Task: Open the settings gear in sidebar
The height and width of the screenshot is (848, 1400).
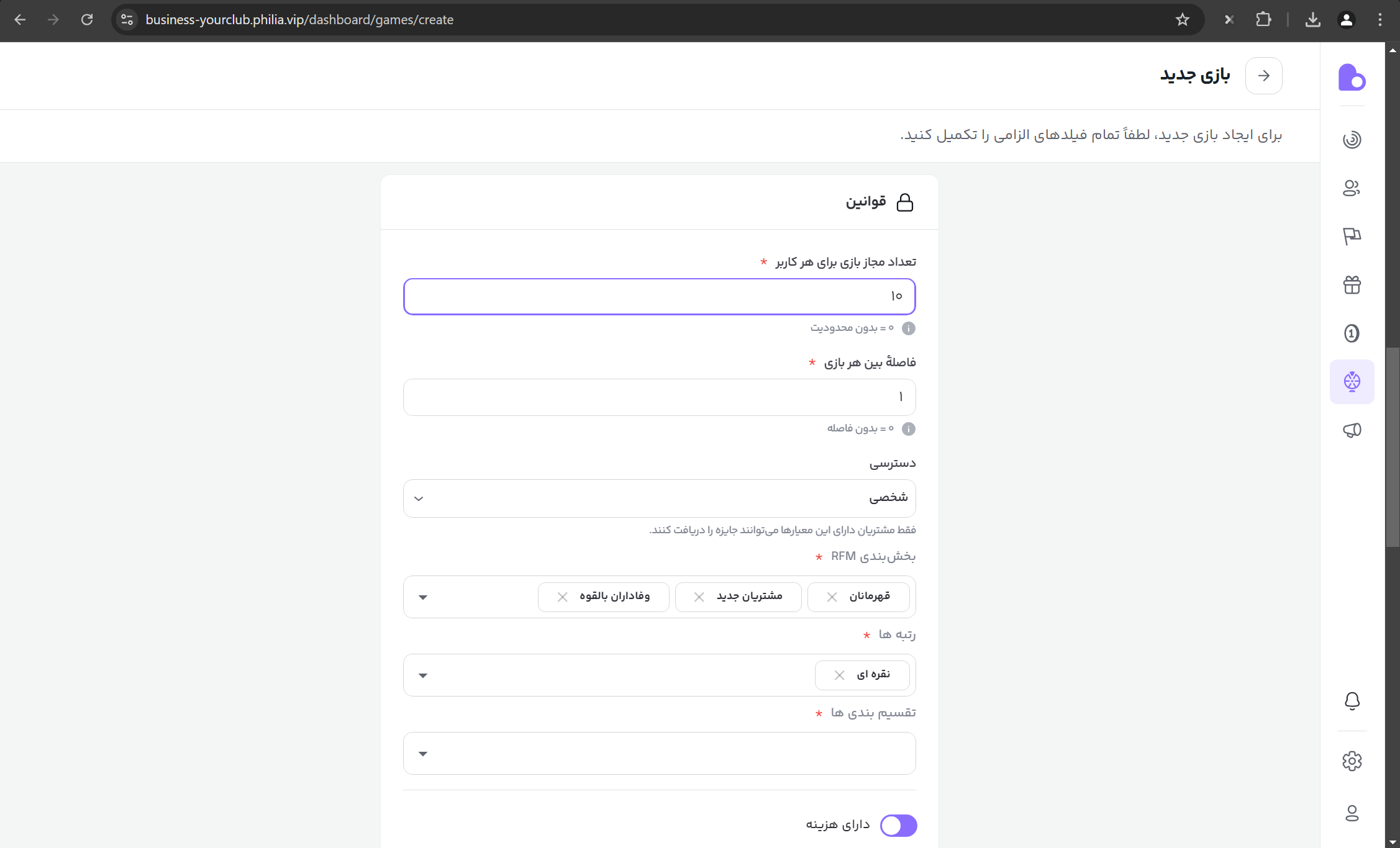Action: pos(1352,761)
